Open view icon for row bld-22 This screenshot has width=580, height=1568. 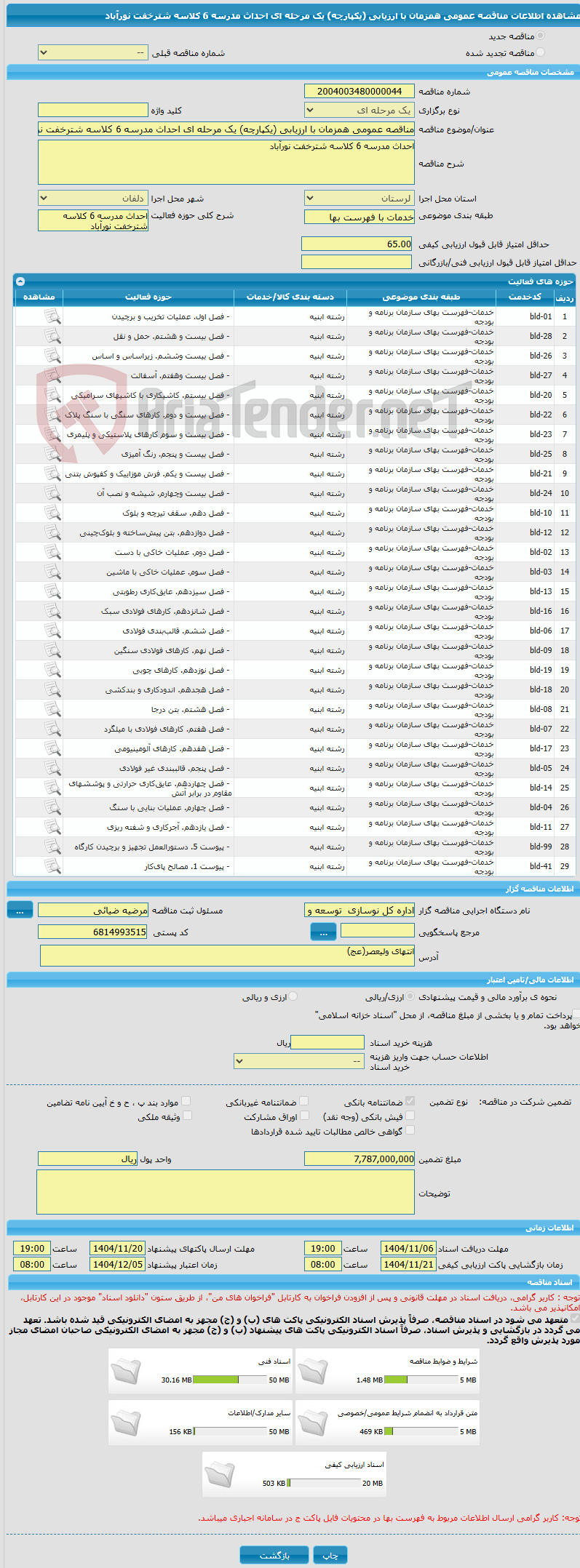52,415
